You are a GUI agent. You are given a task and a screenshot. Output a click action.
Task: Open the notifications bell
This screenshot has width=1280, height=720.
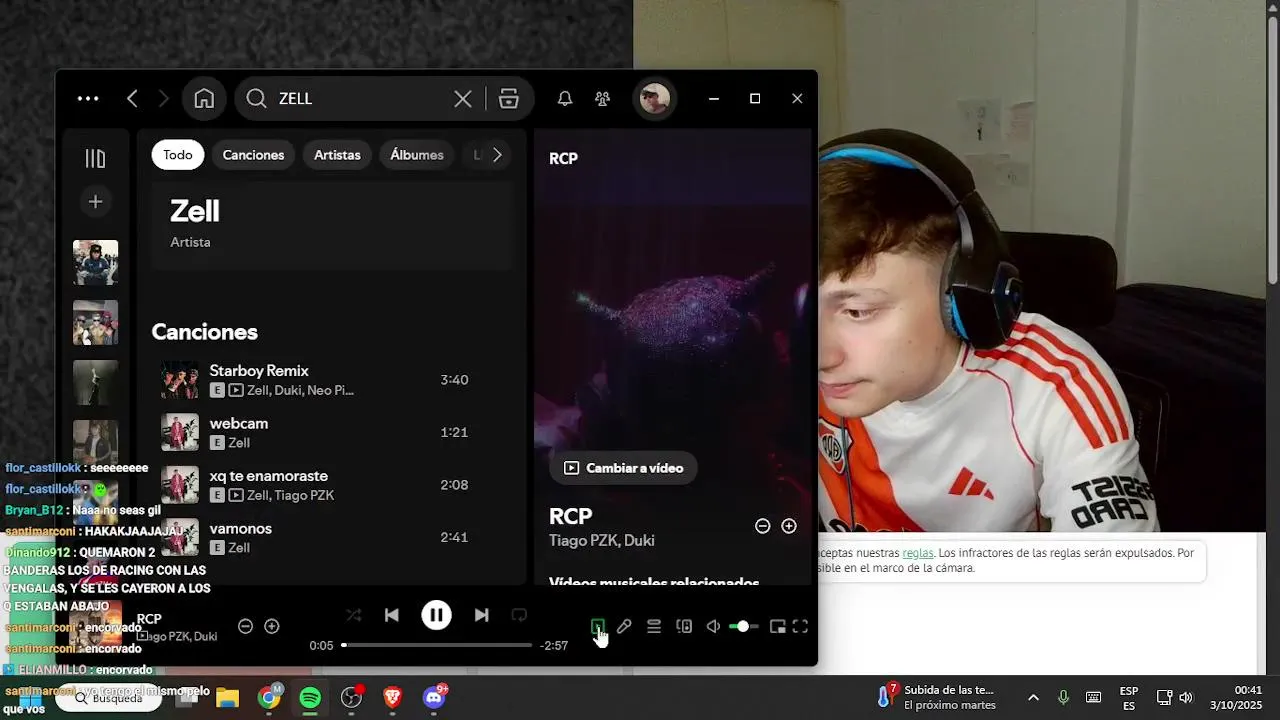(x=565, y=98)
